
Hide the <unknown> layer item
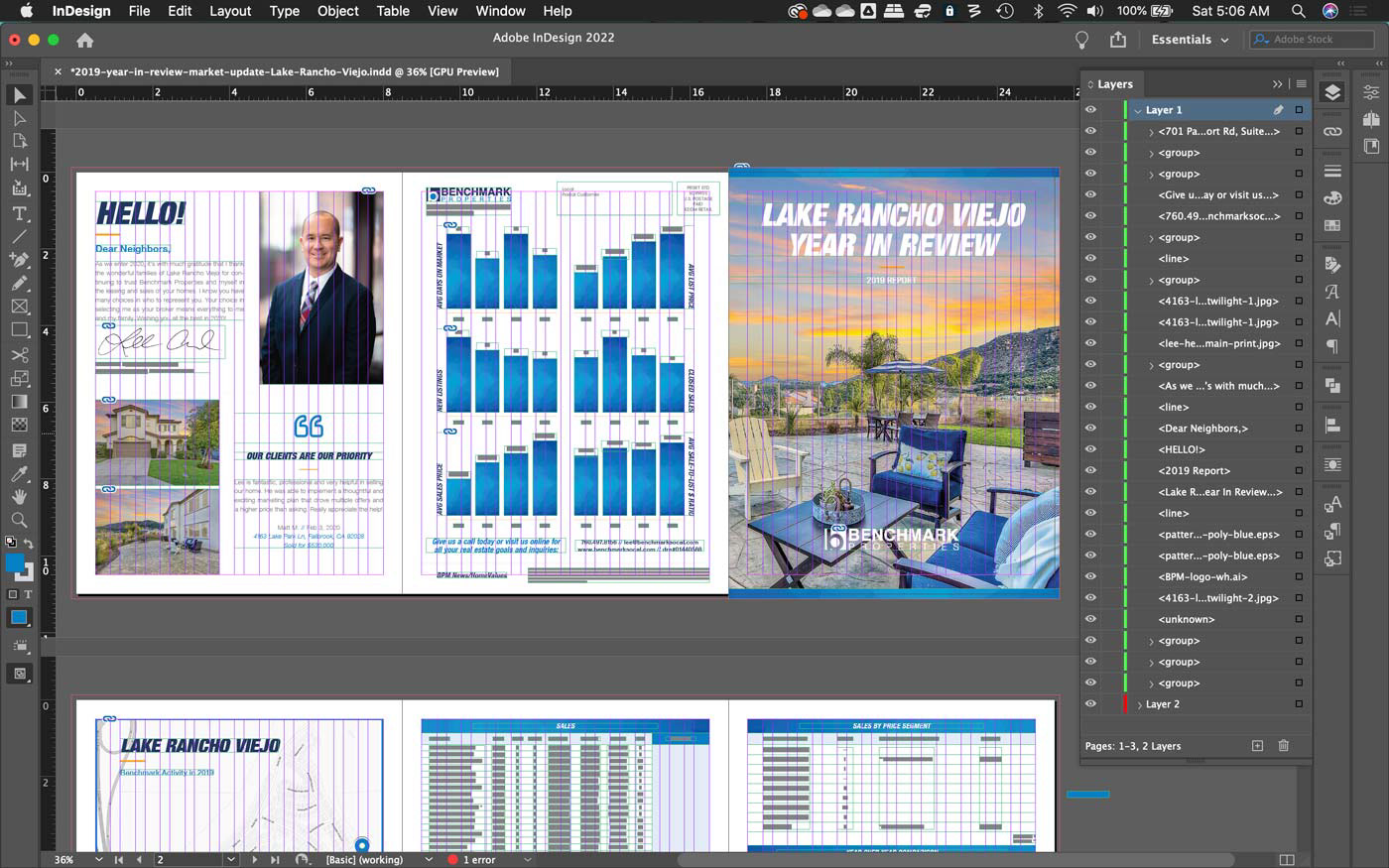click(x=1090, y=619)
